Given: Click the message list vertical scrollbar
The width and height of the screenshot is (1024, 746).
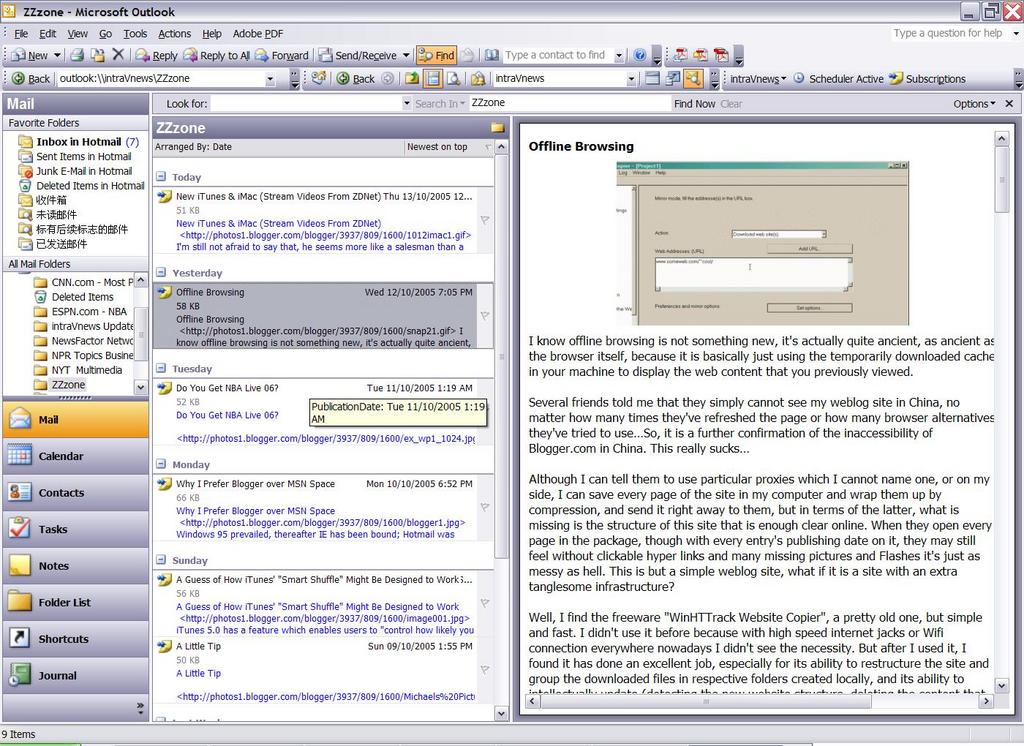Looking at the screenshot, I should tap(502, 430).
